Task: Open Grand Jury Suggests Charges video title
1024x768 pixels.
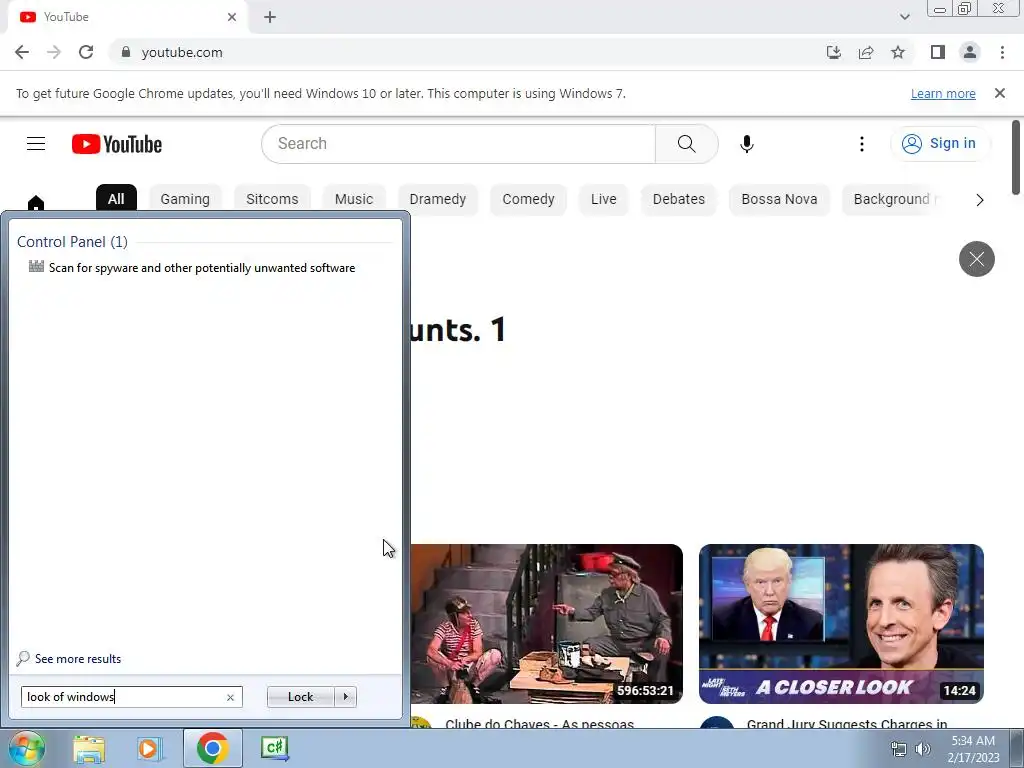Action: tap(846, 724)
